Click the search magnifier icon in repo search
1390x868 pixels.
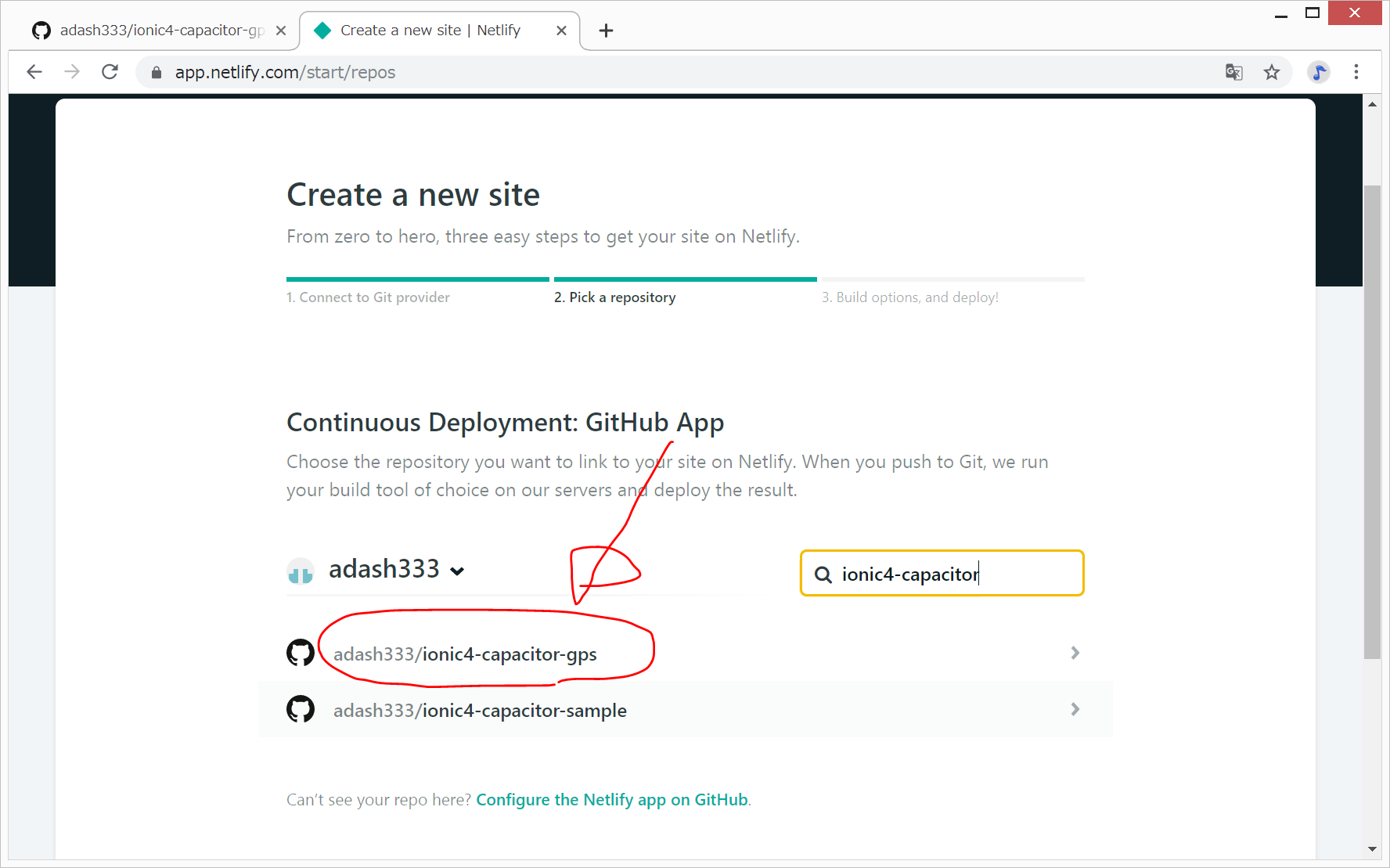(823, 574)
